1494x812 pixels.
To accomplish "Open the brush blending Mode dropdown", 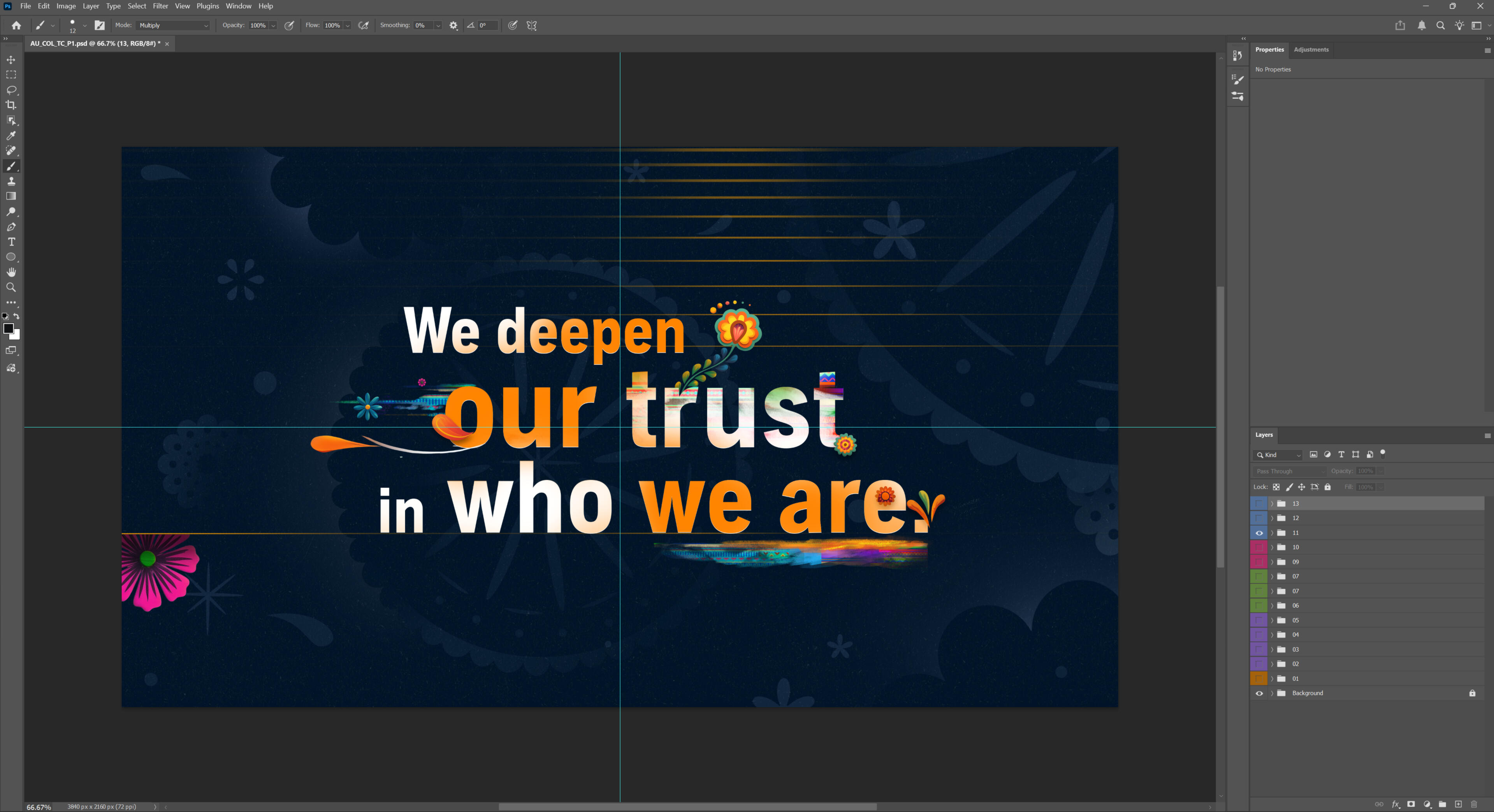I will coord(173,26).
